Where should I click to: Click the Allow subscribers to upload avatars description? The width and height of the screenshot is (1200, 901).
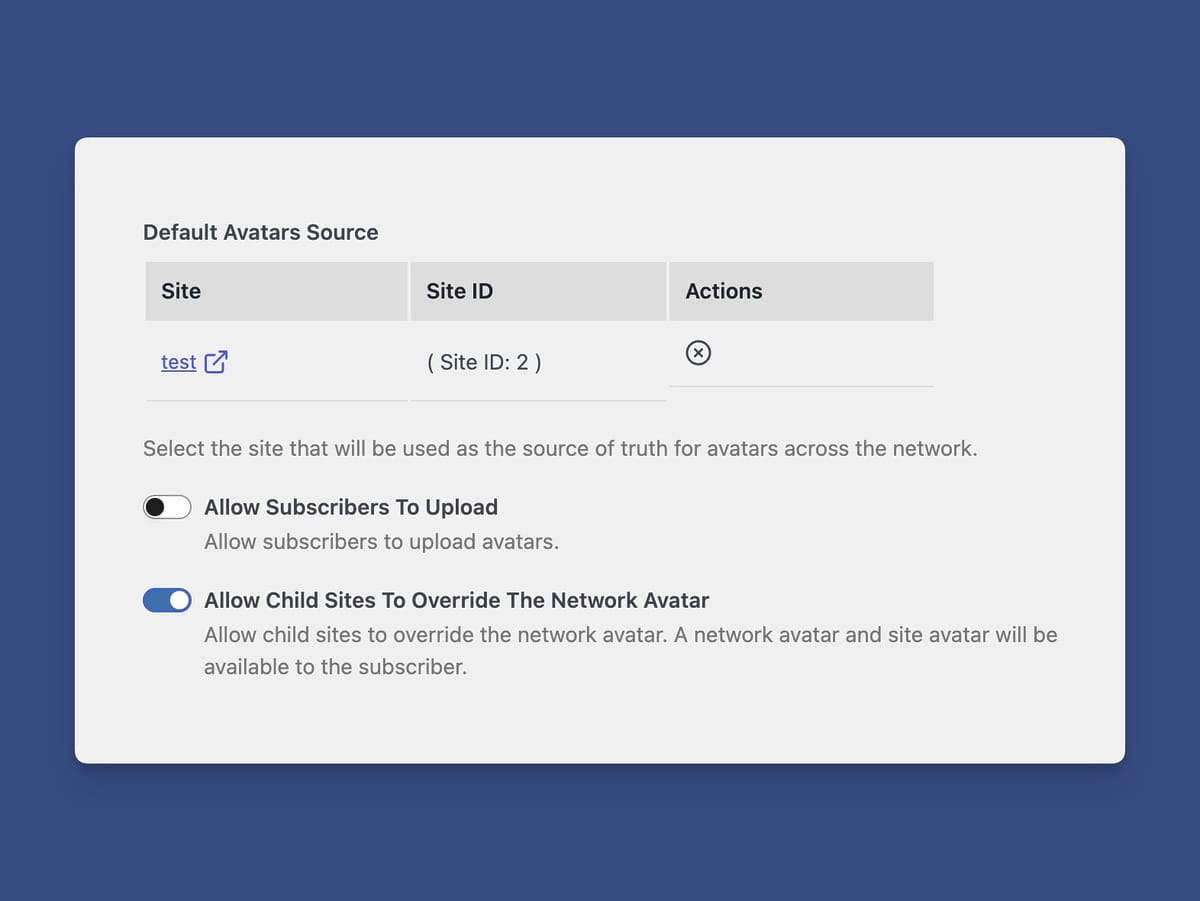coord(381,542)
